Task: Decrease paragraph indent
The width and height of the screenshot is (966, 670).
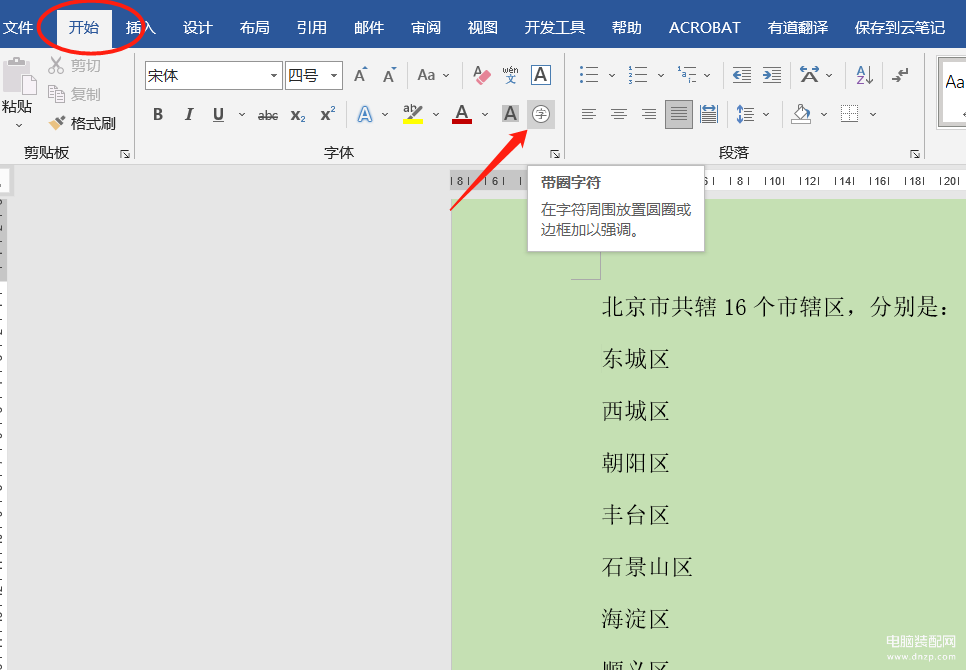Action: [x=742, y=75]
